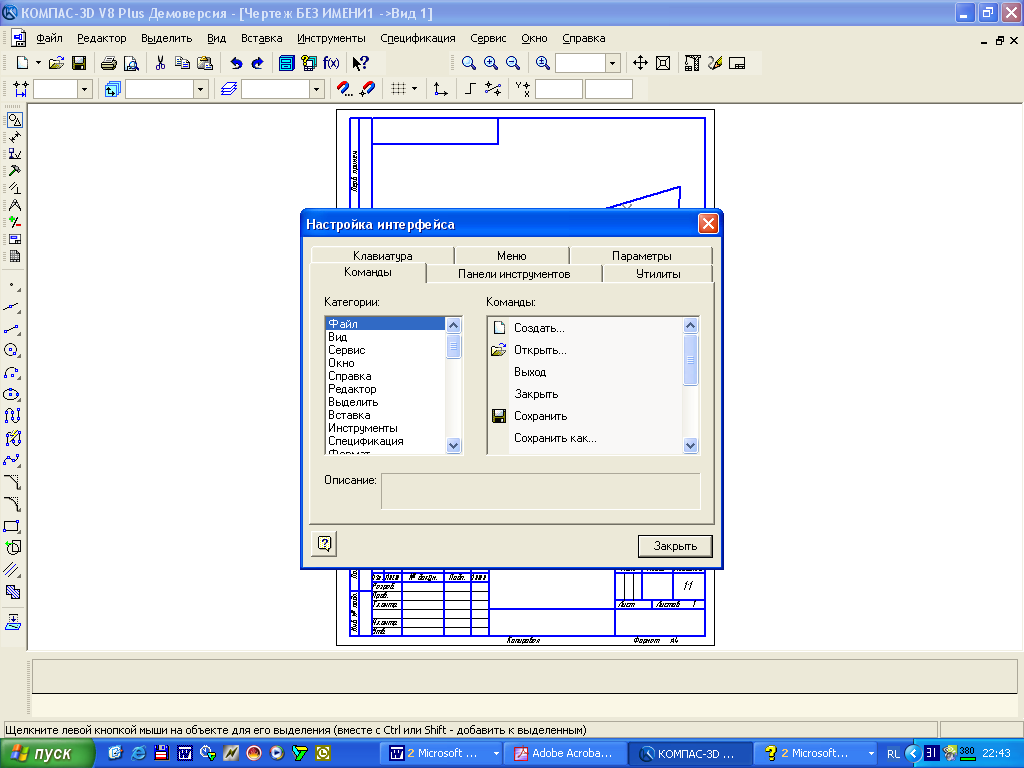Screen dimensions: 1024x768
Task: Select the ellipse tool in left panel
Action: tap(12, 394)
